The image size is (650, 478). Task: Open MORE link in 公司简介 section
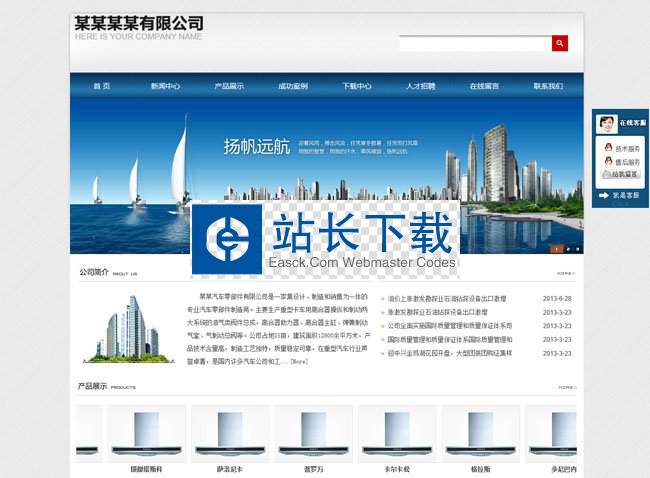click(566, 273)
